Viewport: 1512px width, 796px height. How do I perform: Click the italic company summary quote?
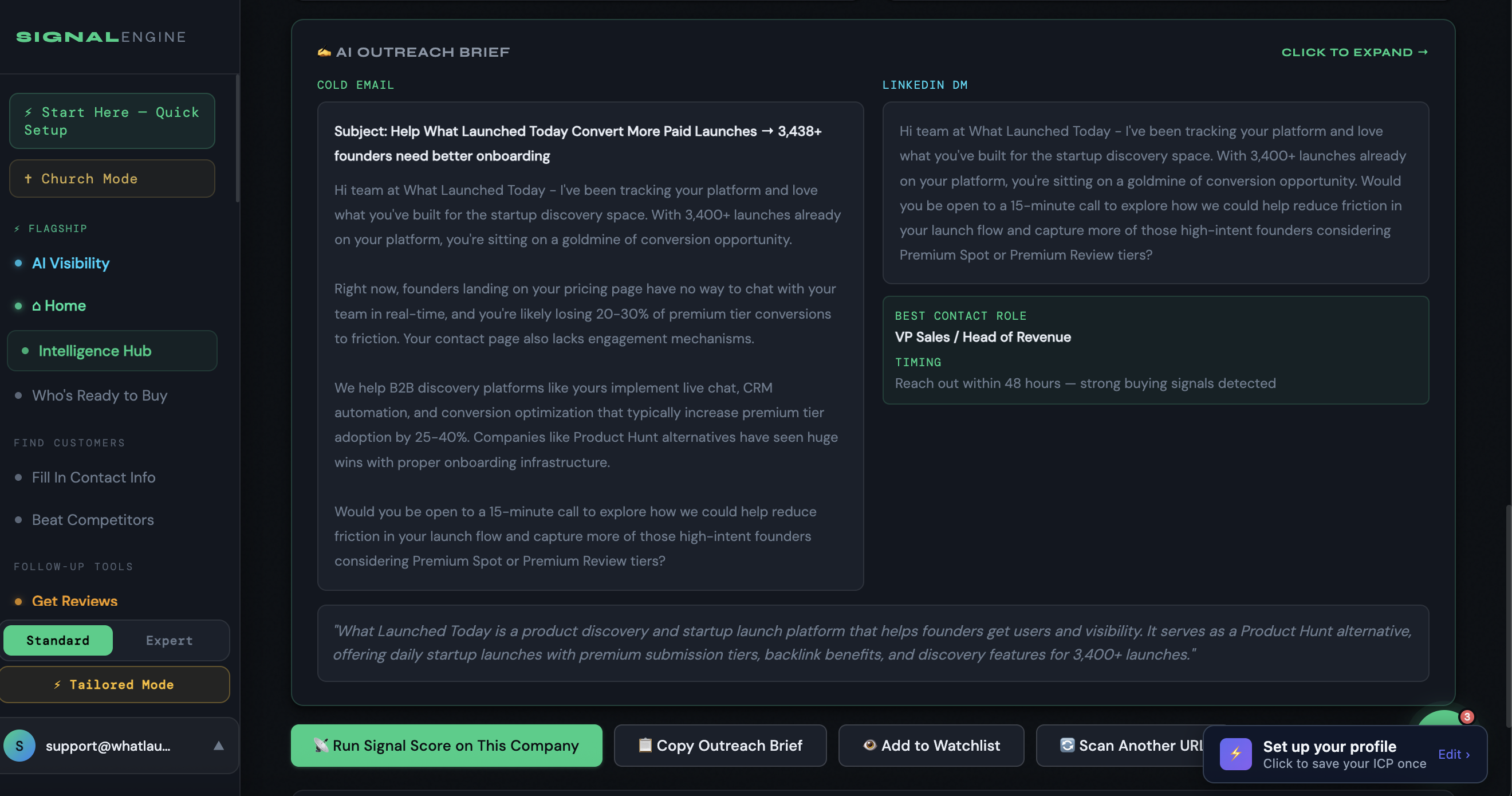872,642
